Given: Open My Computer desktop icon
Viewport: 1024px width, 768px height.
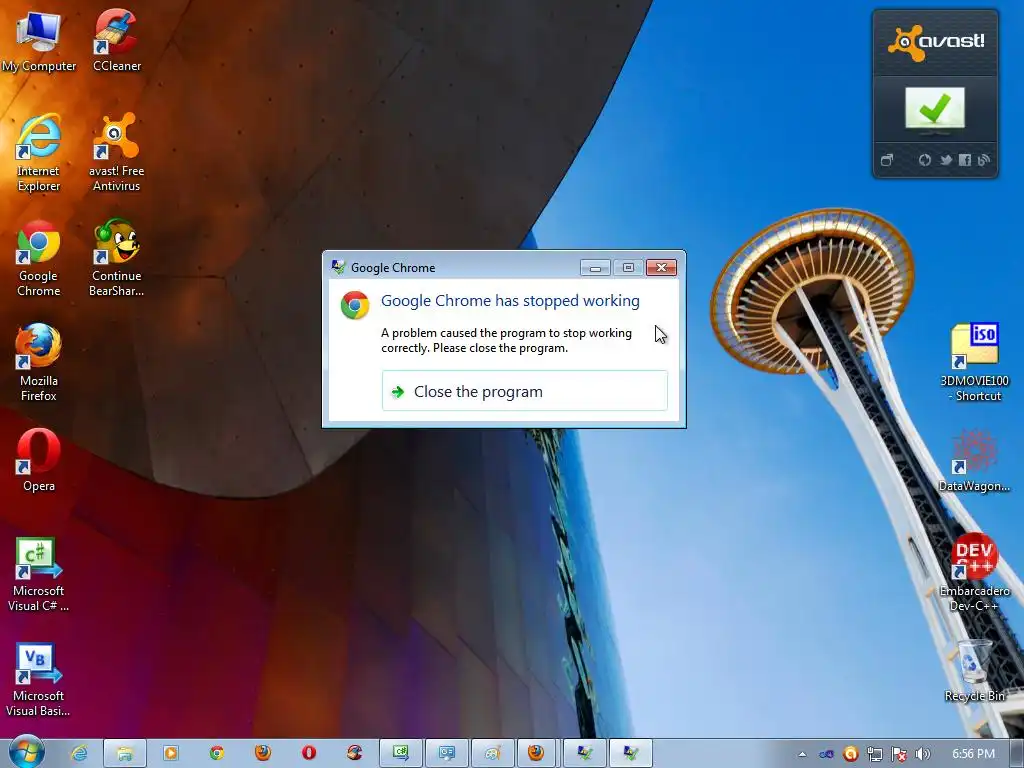Looking at the screenshot, I should pos(39,42).
